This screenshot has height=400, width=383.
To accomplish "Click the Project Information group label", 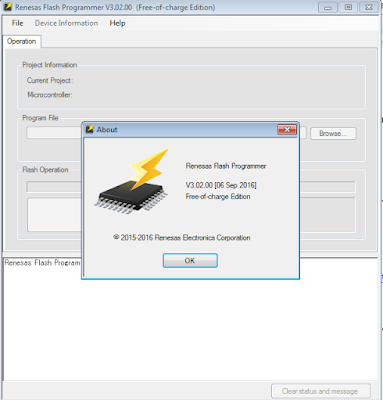I will tap(50, 65).
